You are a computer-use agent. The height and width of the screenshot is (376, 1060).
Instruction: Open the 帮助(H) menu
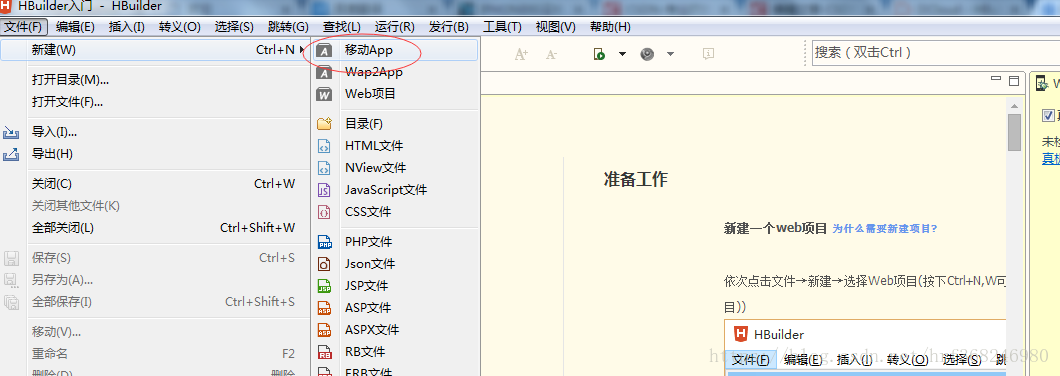(x=610, y=27)
